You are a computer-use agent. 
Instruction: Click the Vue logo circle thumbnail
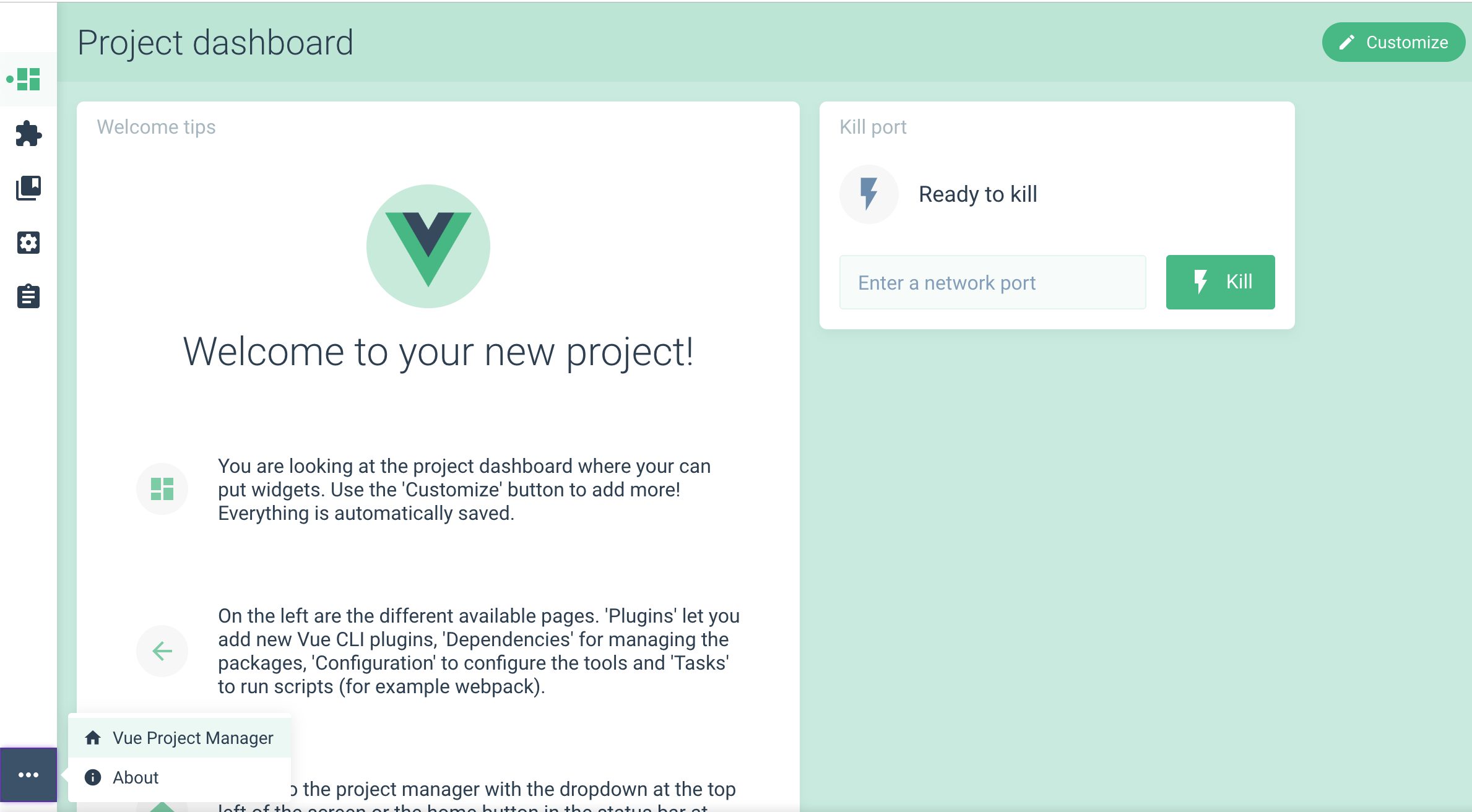429,247
